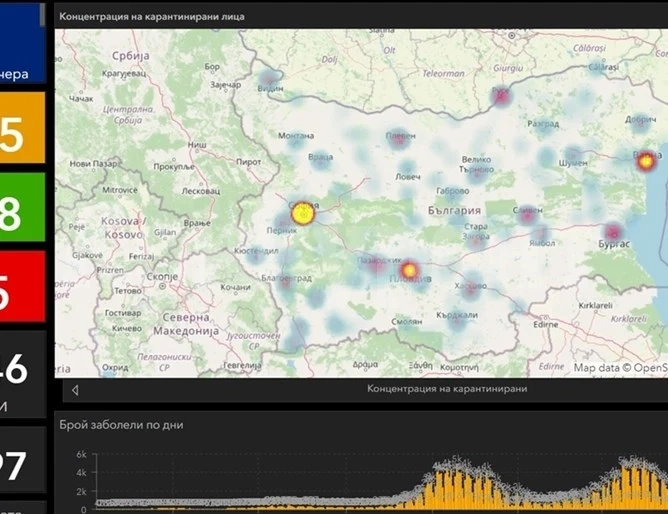Click the Vidin heat spot
This screenshot has width=668, height=514.
click(269, 80)
